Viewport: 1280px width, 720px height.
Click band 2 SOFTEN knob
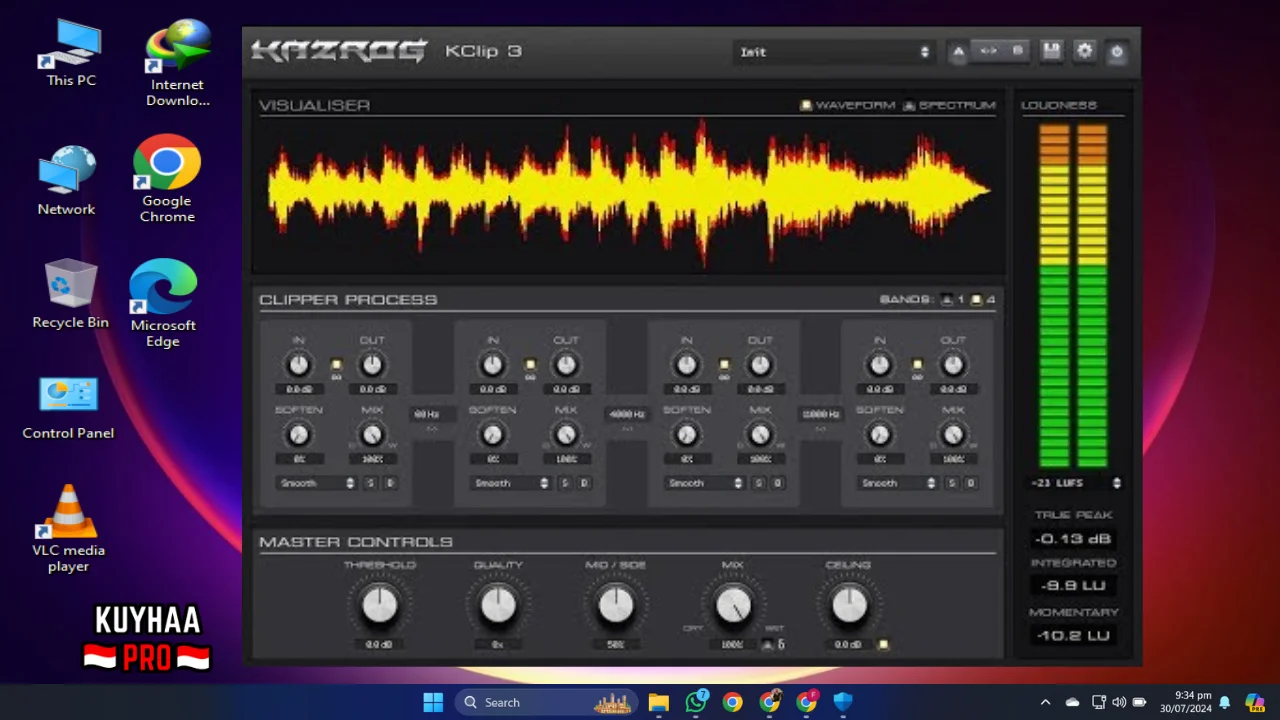492,435
